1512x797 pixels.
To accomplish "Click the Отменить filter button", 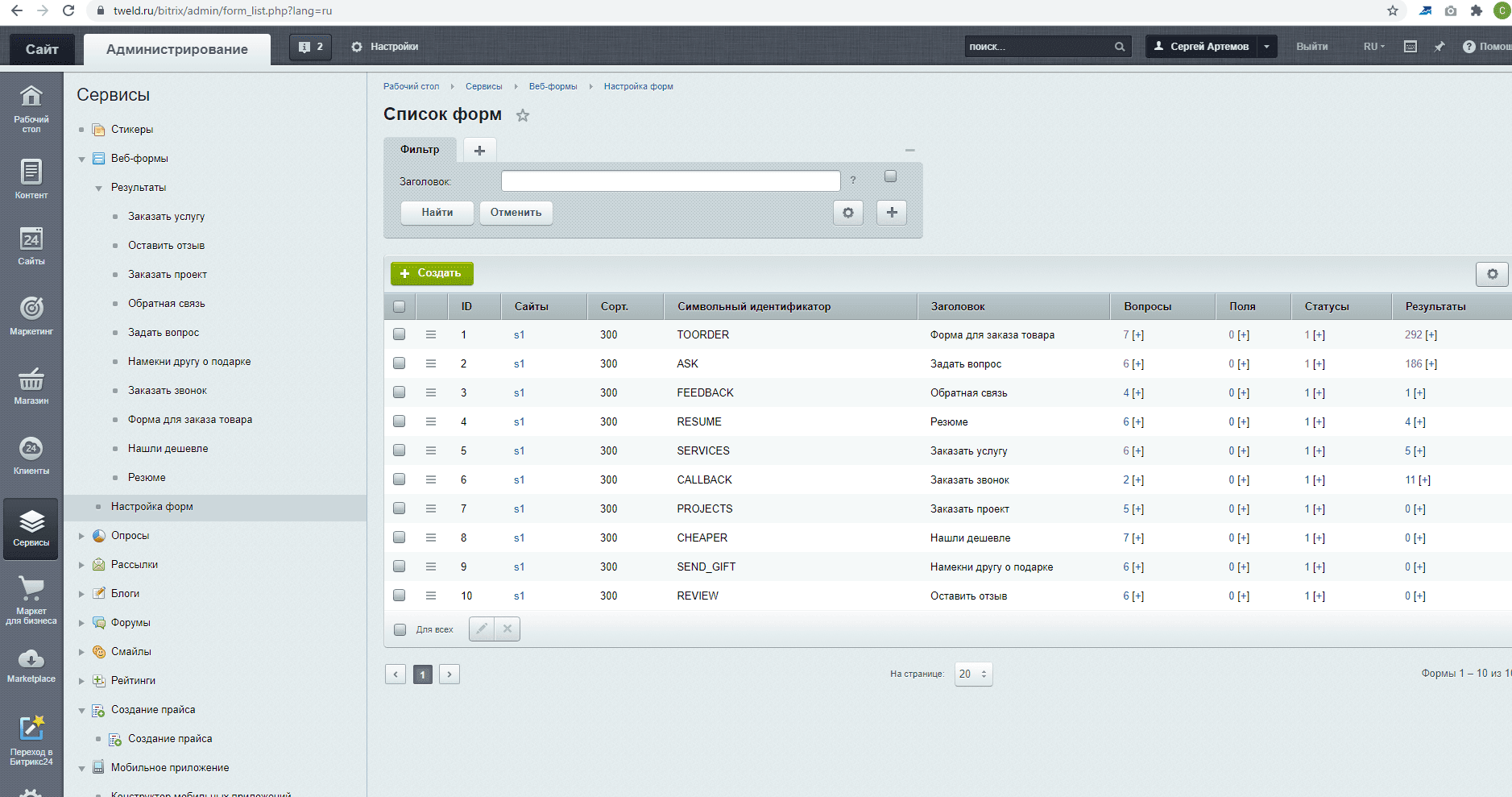I will pyautogui.click(x=516, y=213).
